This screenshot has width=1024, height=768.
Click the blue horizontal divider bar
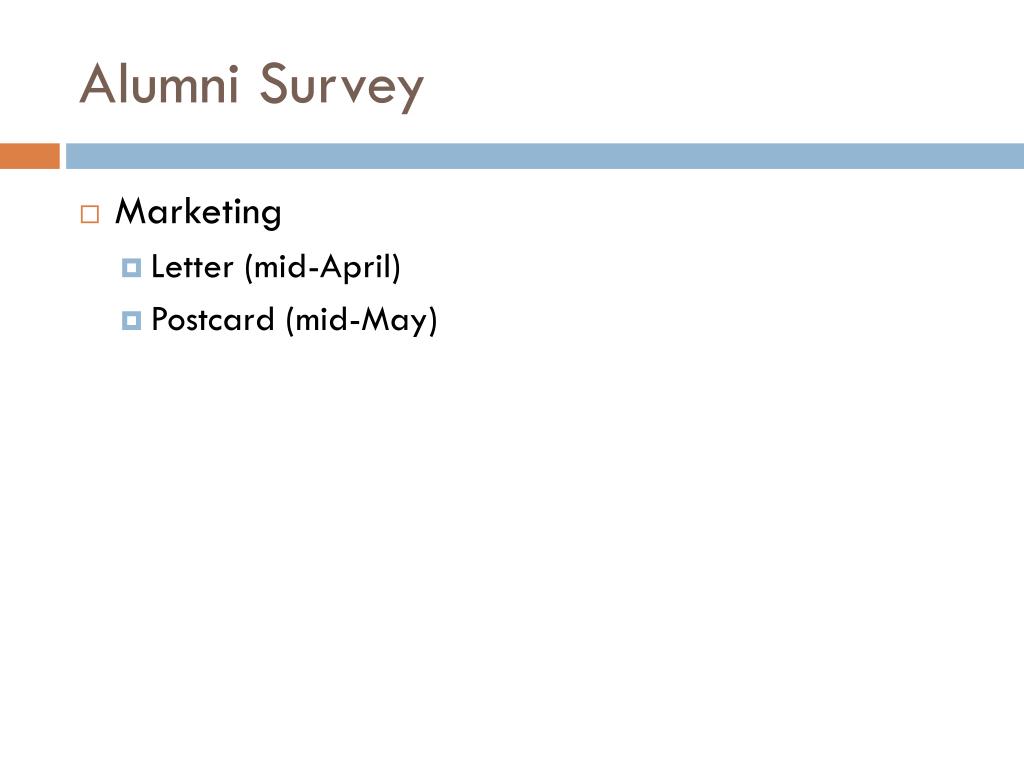(x=545, y=156)
